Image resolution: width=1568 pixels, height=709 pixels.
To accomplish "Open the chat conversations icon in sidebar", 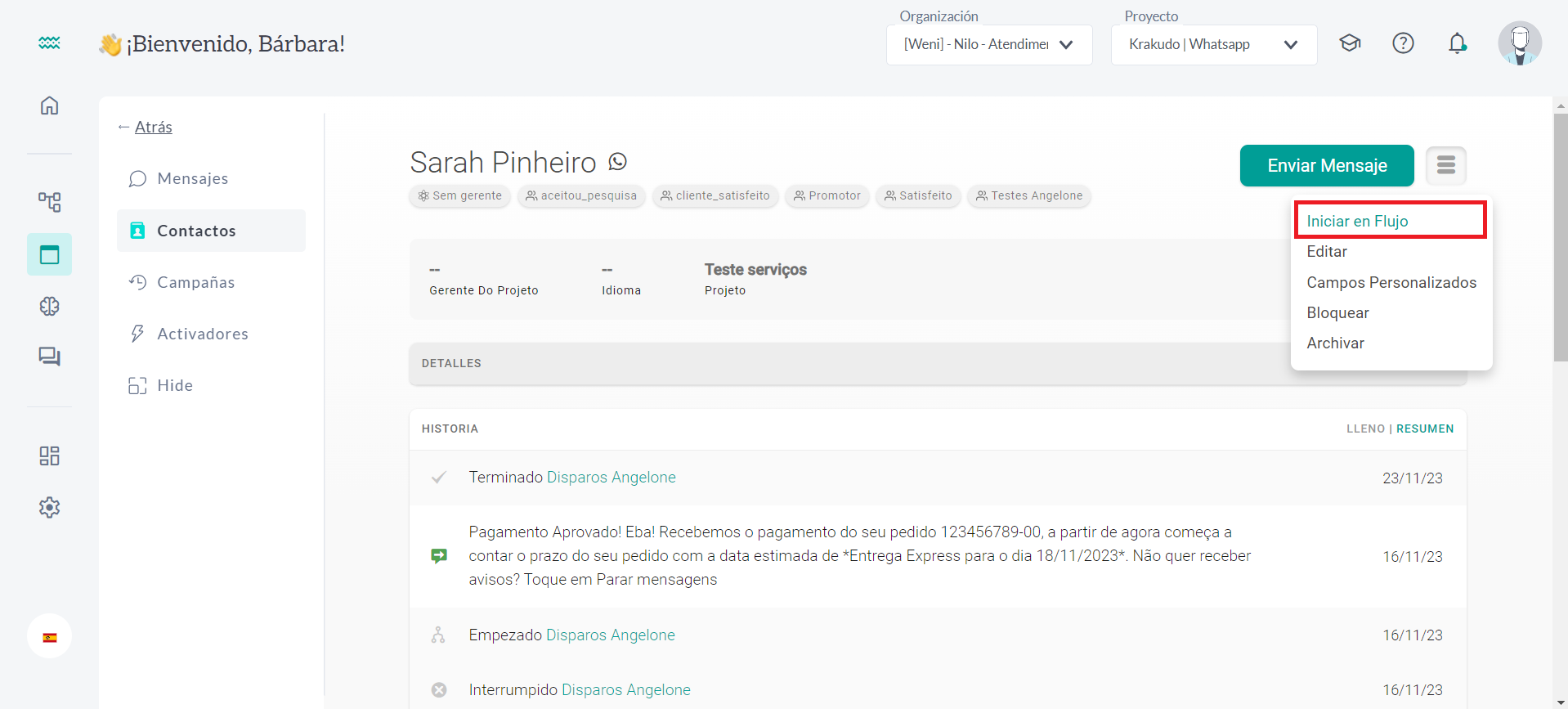I will pyautogui.click(x=49, y=357).
